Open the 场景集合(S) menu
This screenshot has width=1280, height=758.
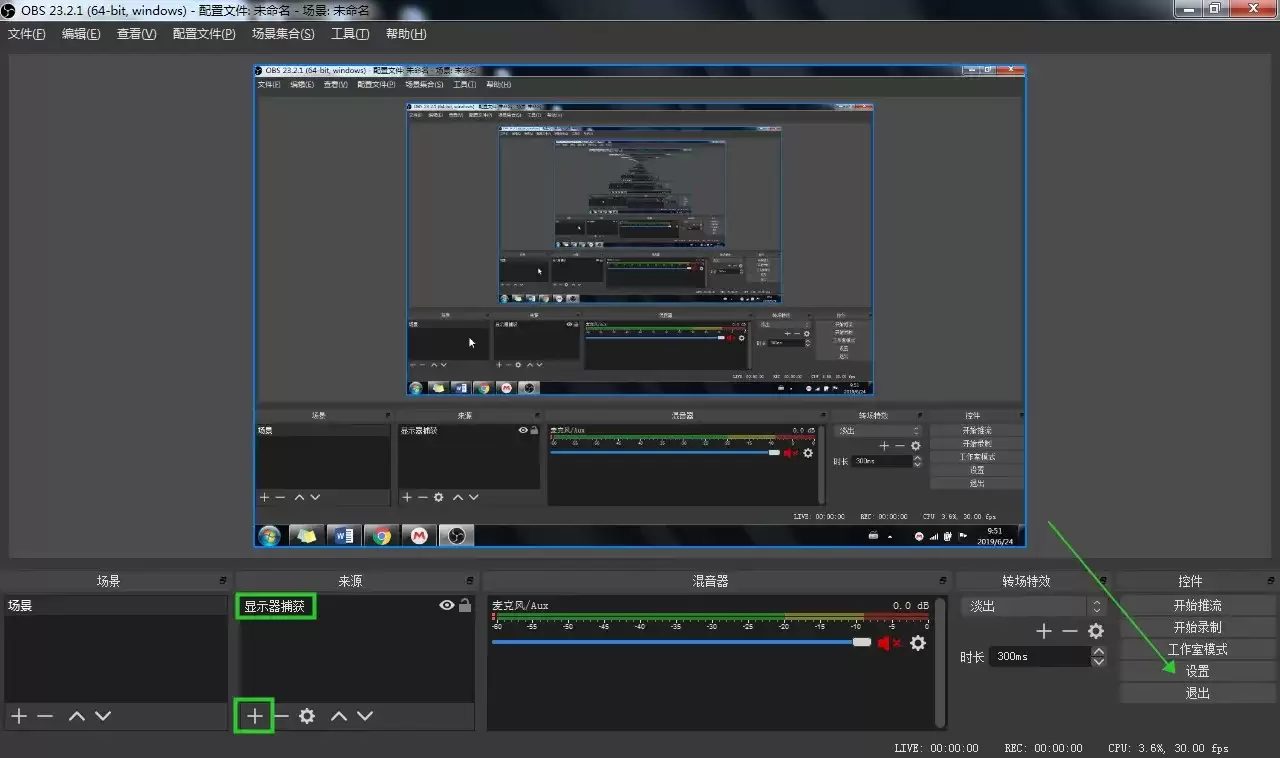(x=283, y=34)
